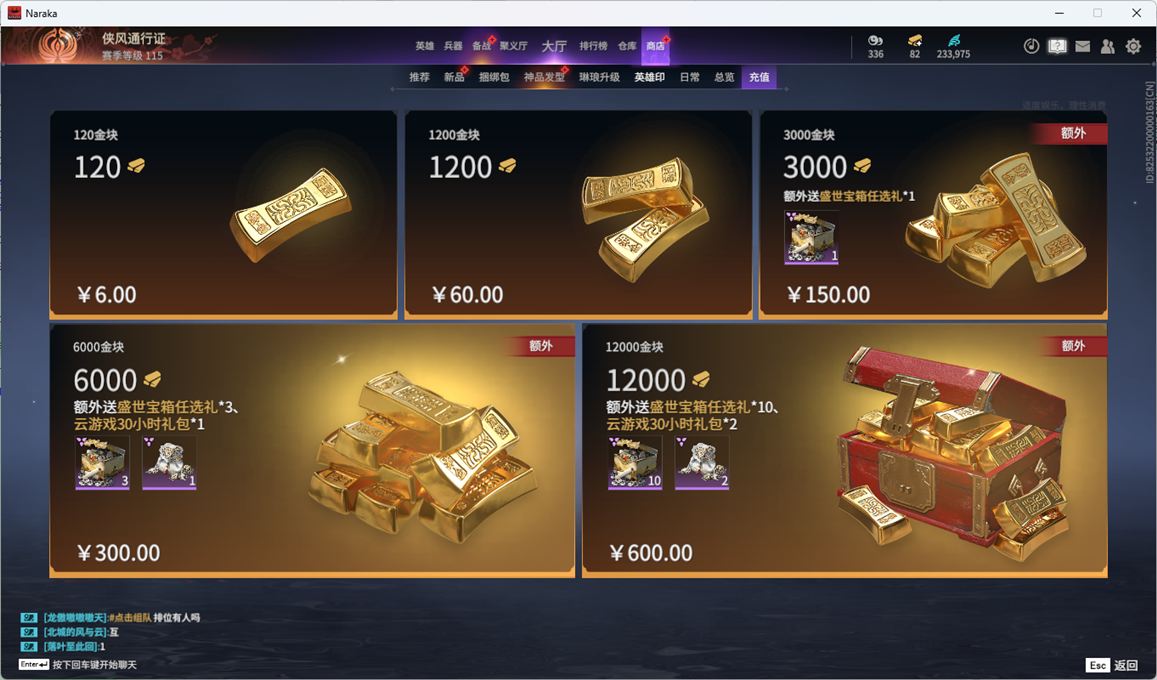The width and height of the screenshot is (1157, 680).
Task: Click the Esc 返回 back button
Action: [x=1112, y=665]
